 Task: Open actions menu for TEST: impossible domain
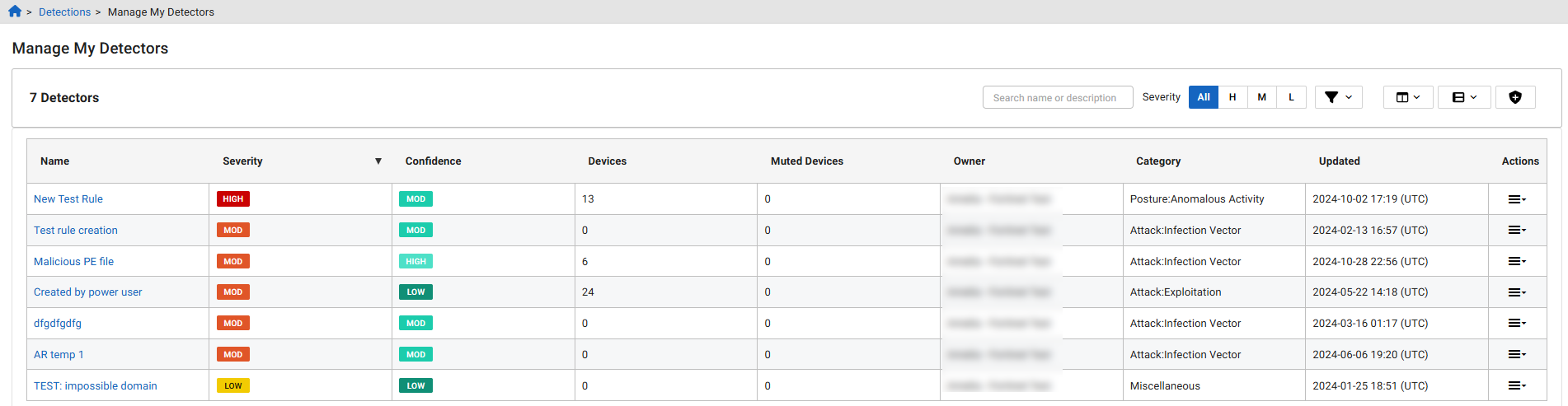(x=1516, y=385)
